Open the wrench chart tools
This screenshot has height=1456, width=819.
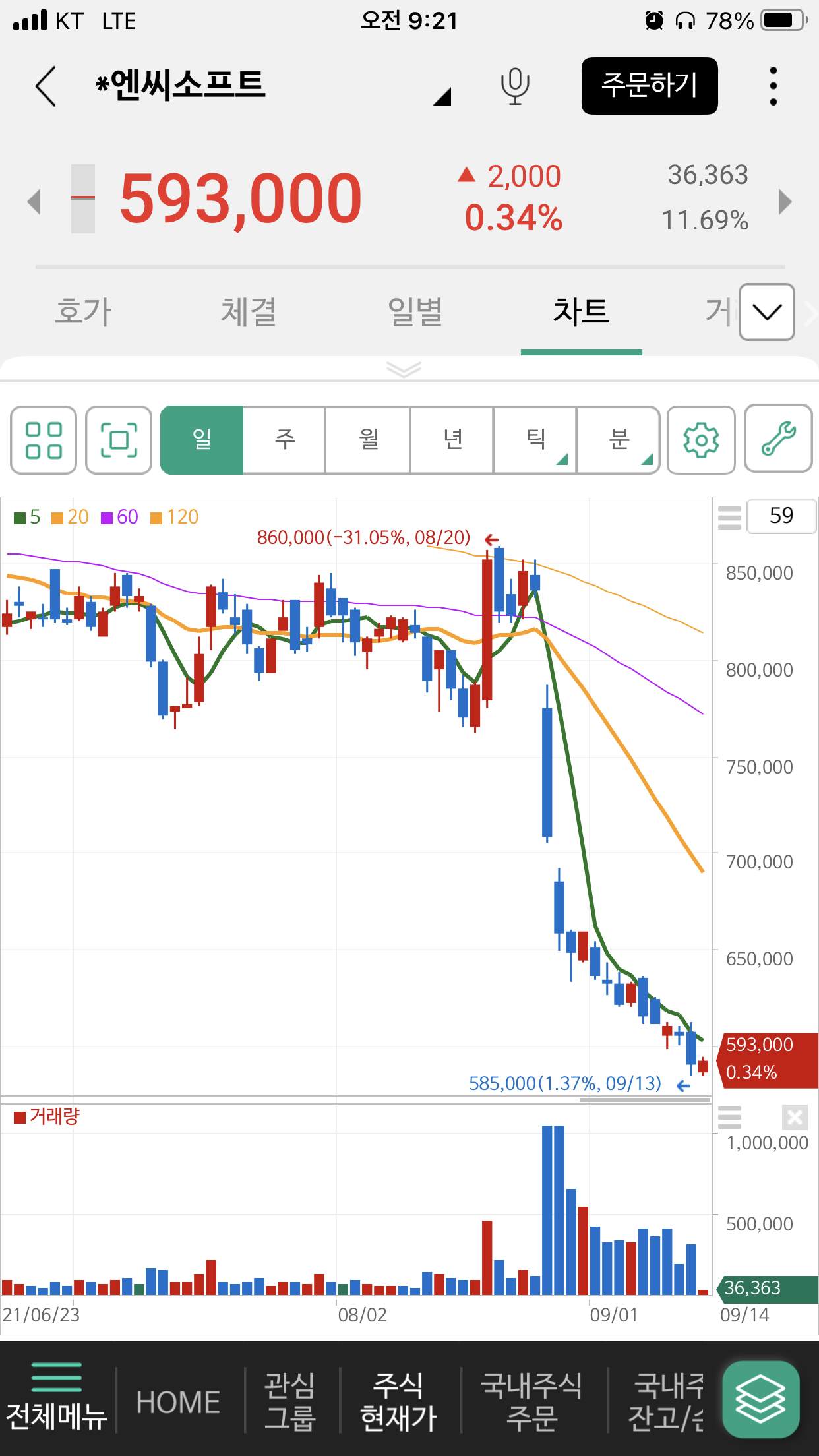[x=778, y=439]
